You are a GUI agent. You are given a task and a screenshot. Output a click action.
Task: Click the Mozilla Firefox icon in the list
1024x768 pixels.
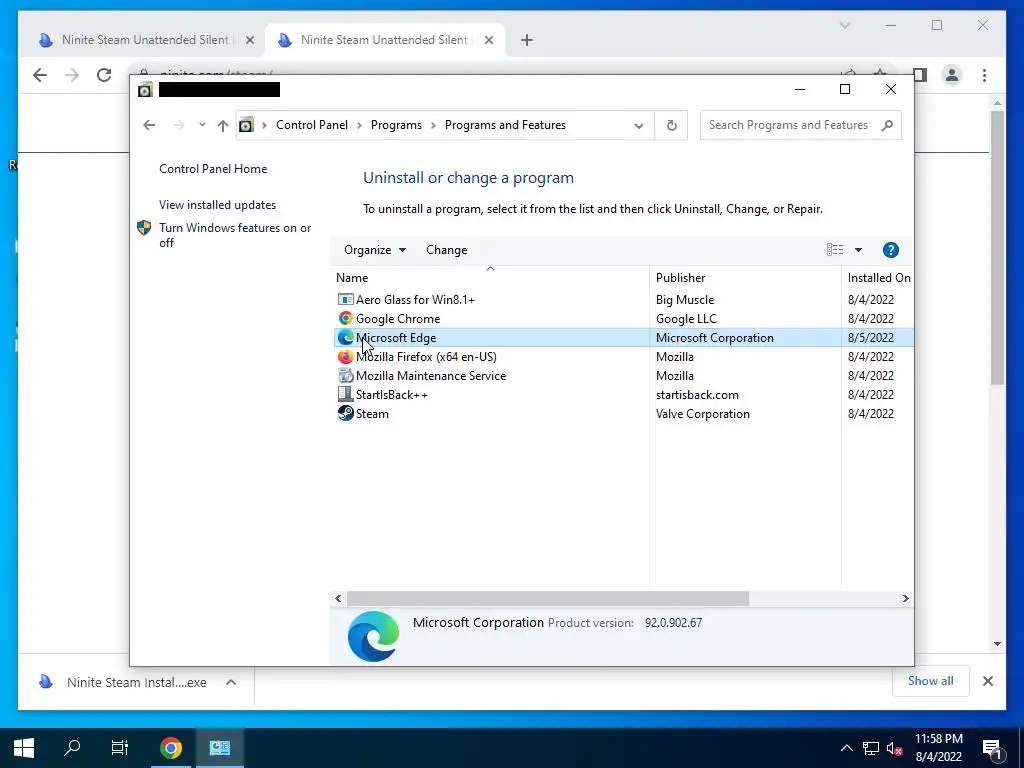345,357
